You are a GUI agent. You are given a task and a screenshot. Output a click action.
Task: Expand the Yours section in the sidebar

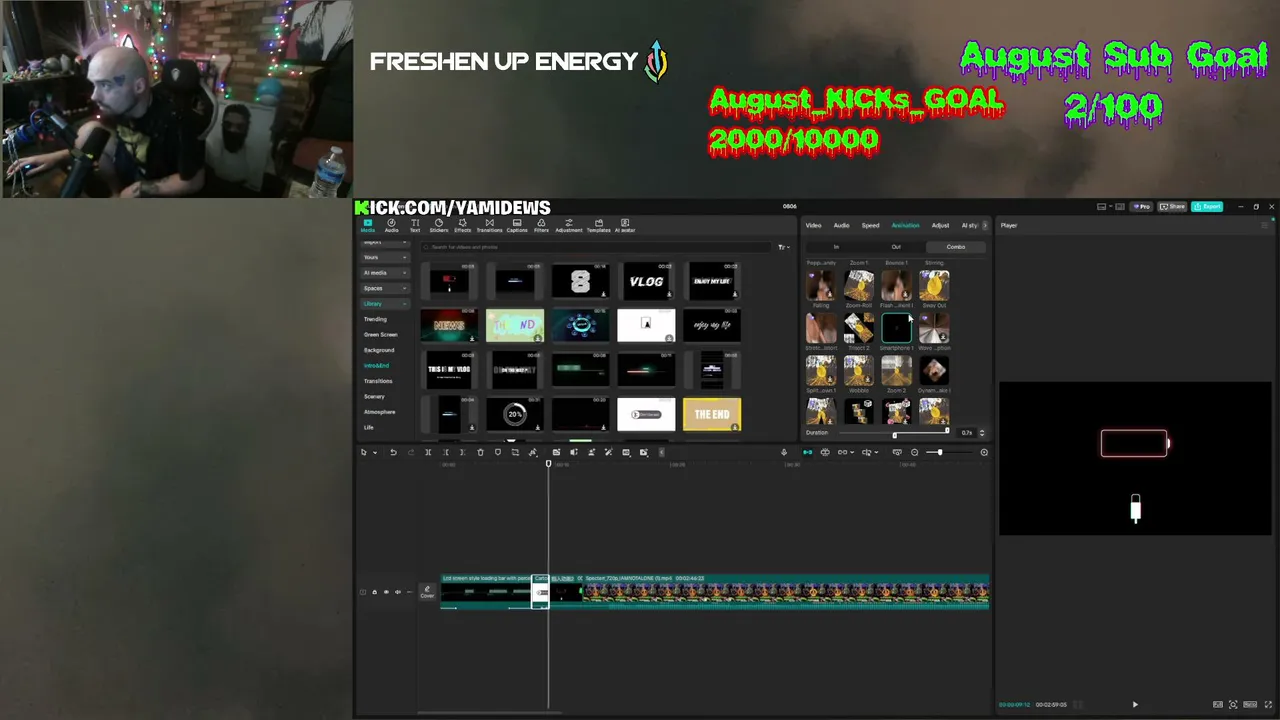(385, 257)
